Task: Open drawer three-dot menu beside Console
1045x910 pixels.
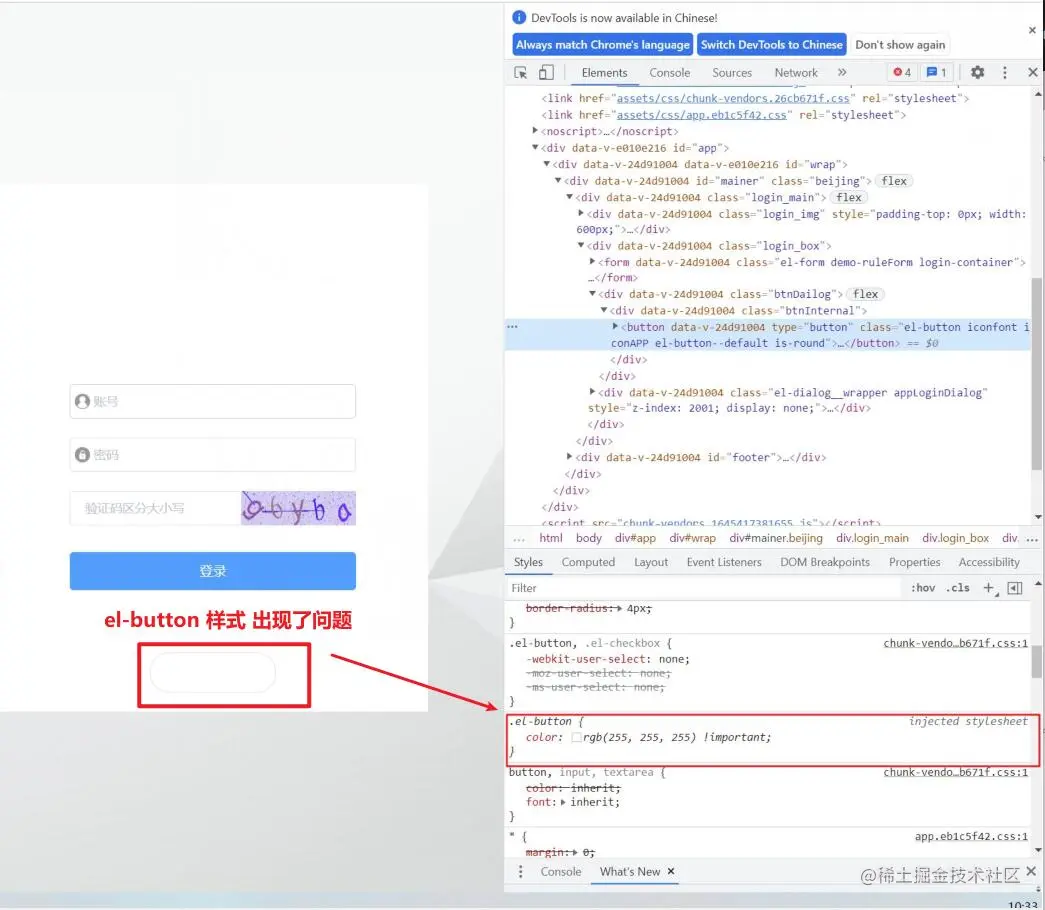Action: coord(521,871)
